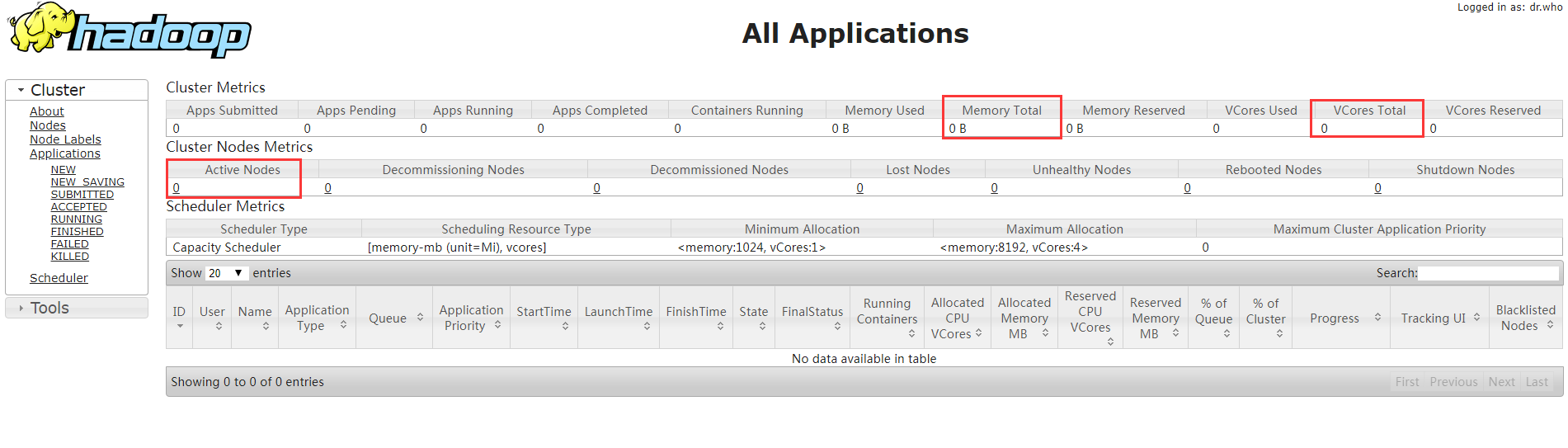Sort by Tracking UI column

(1441, 318)
